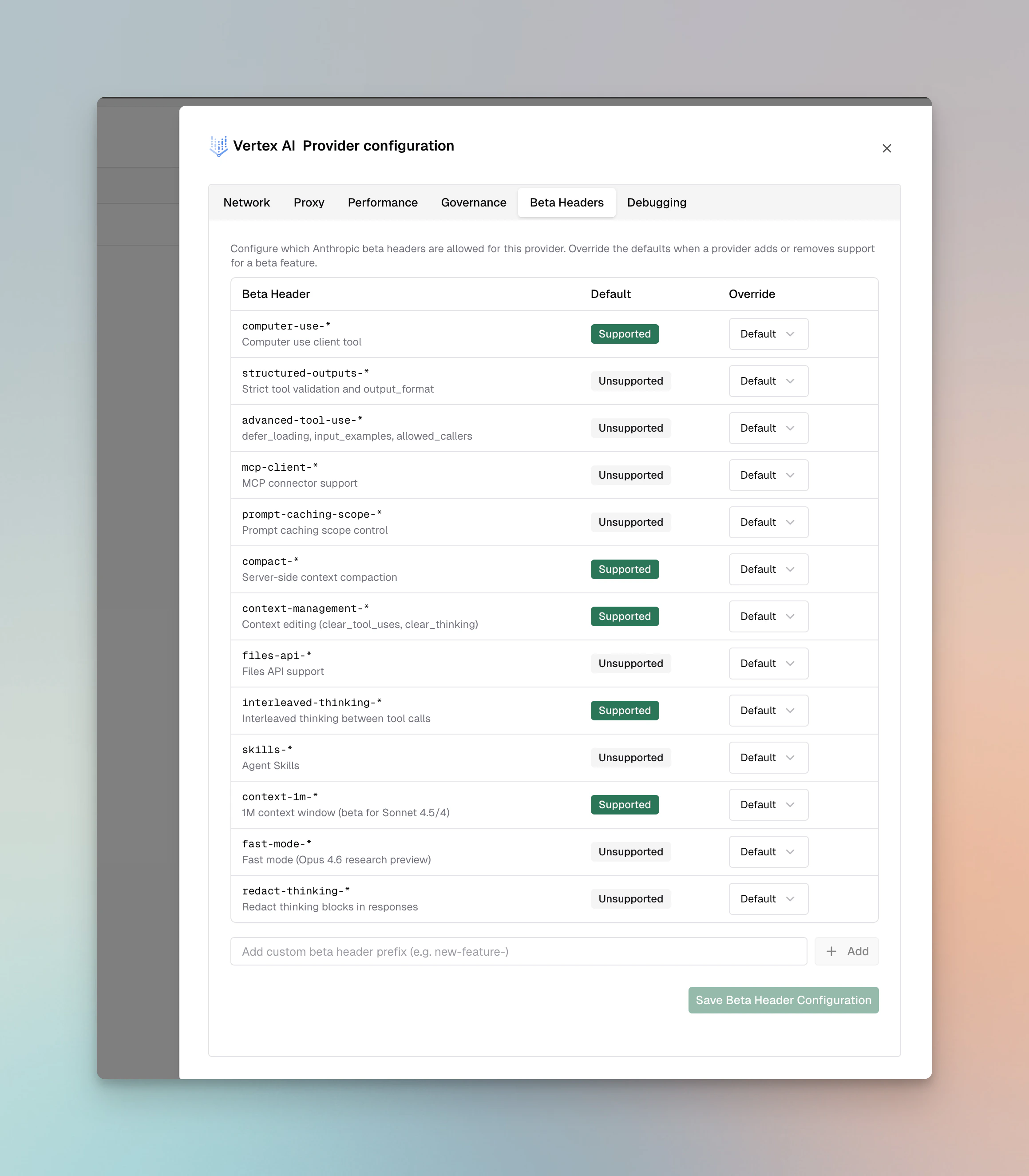Toggle the Supported status for context-1m-*
Viewport: 1029px width, 1176px height.
(x=624, y=804)
